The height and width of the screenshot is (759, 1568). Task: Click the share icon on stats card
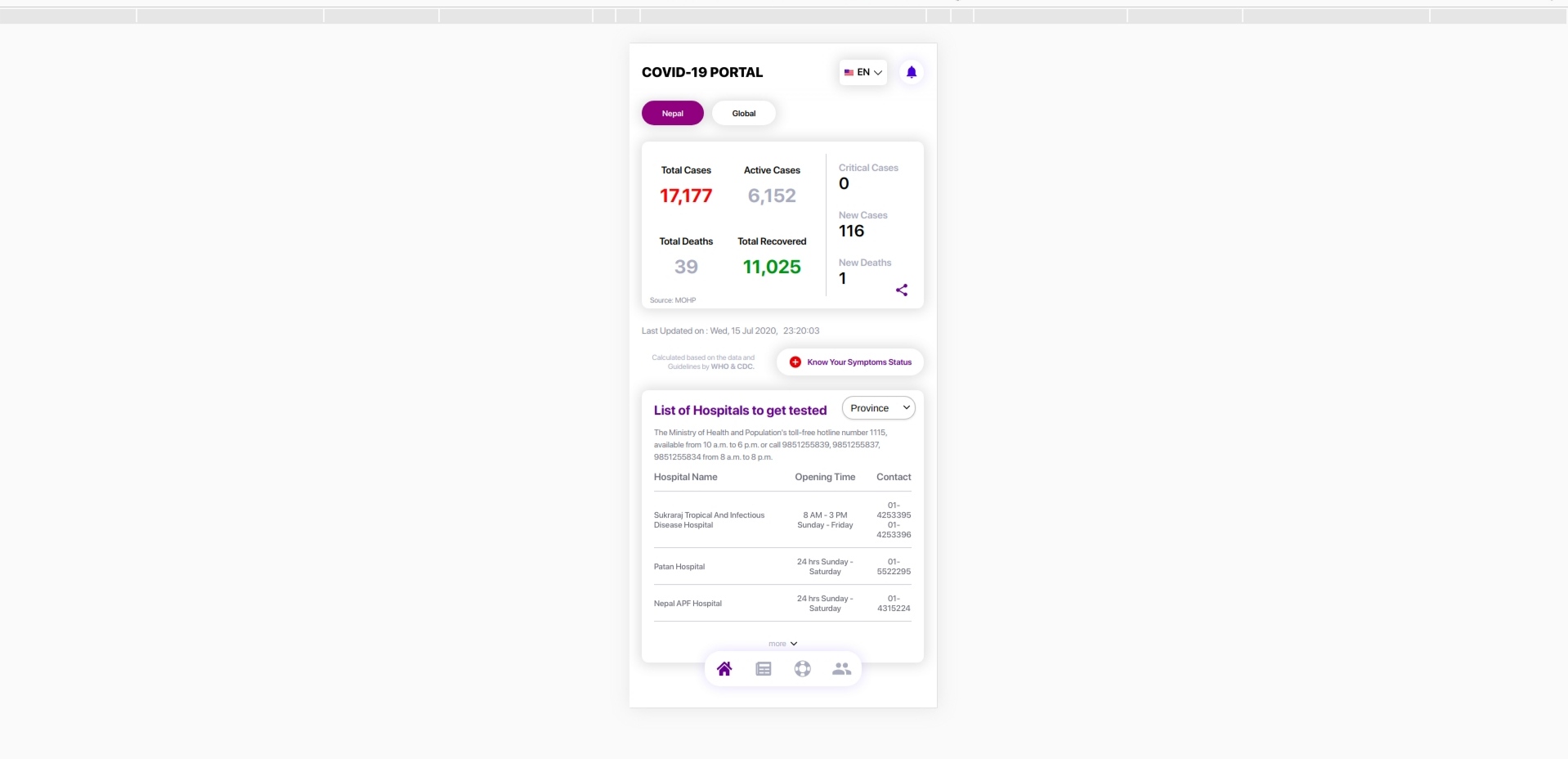point(902,290)
